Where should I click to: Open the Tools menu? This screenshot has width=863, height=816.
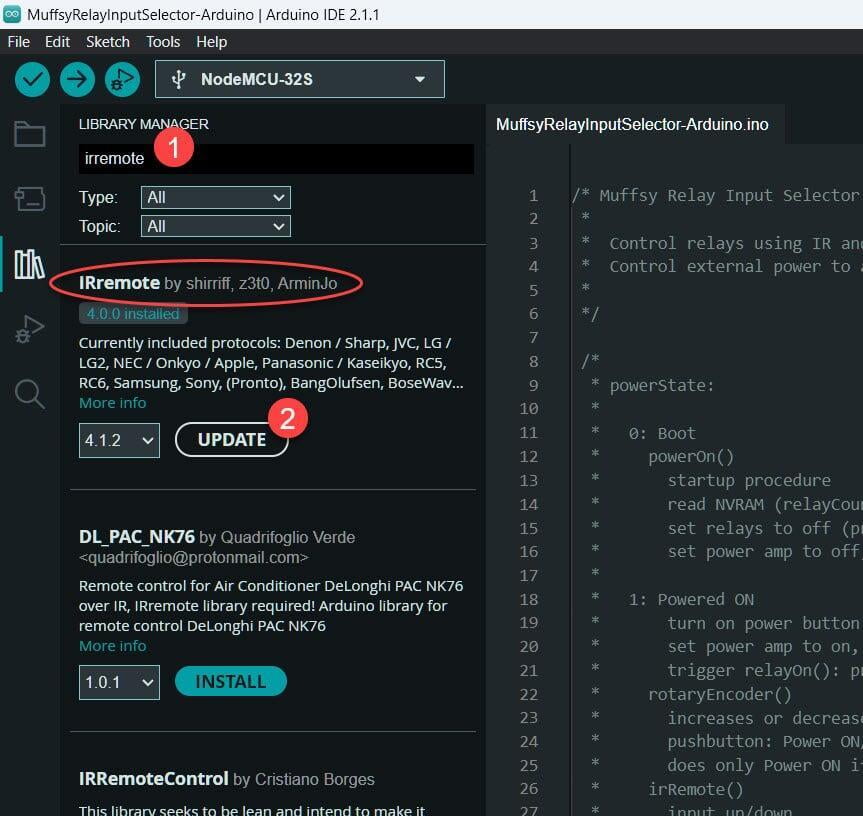coord(163,42)
